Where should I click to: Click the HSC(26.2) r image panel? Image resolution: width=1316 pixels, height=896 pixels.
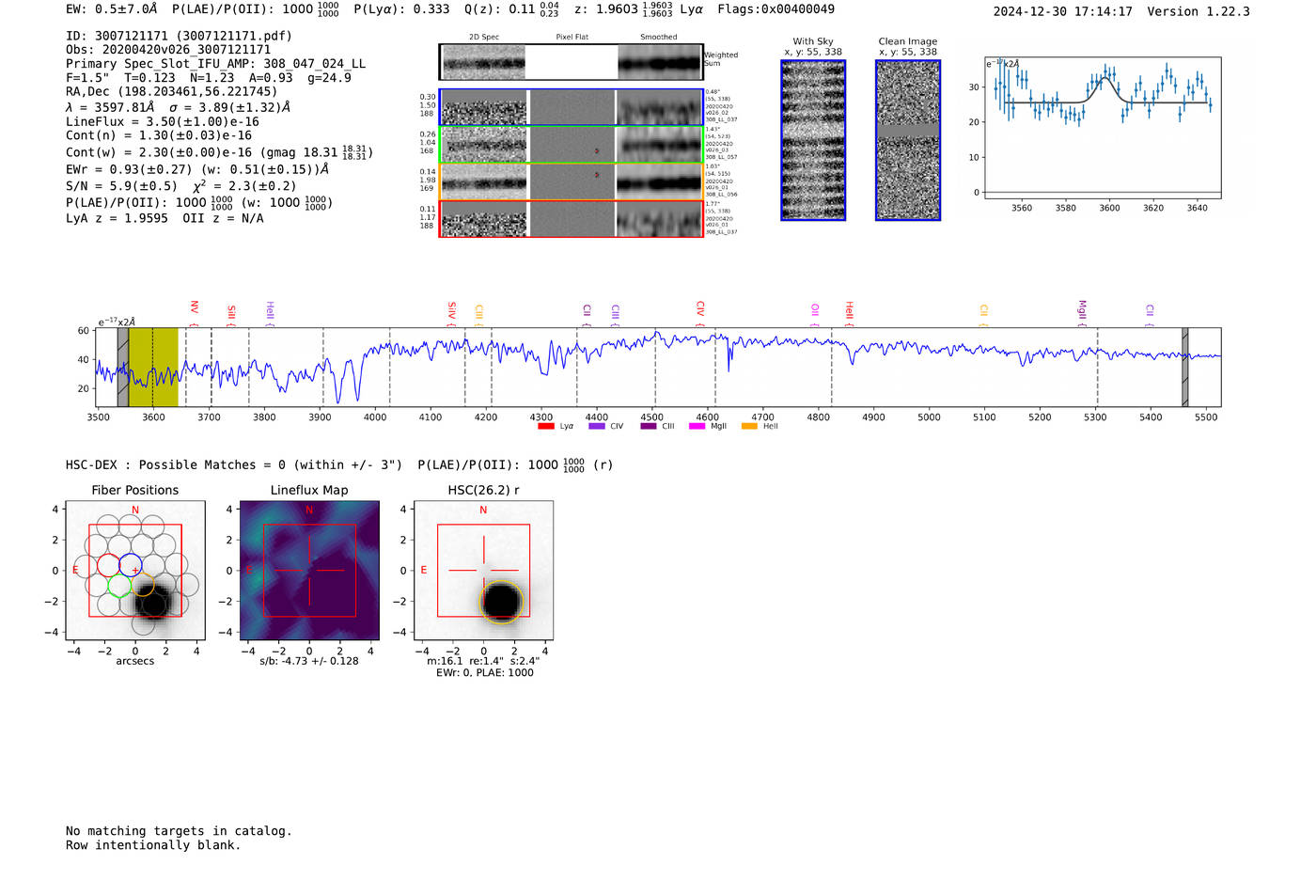click(483, 570)
